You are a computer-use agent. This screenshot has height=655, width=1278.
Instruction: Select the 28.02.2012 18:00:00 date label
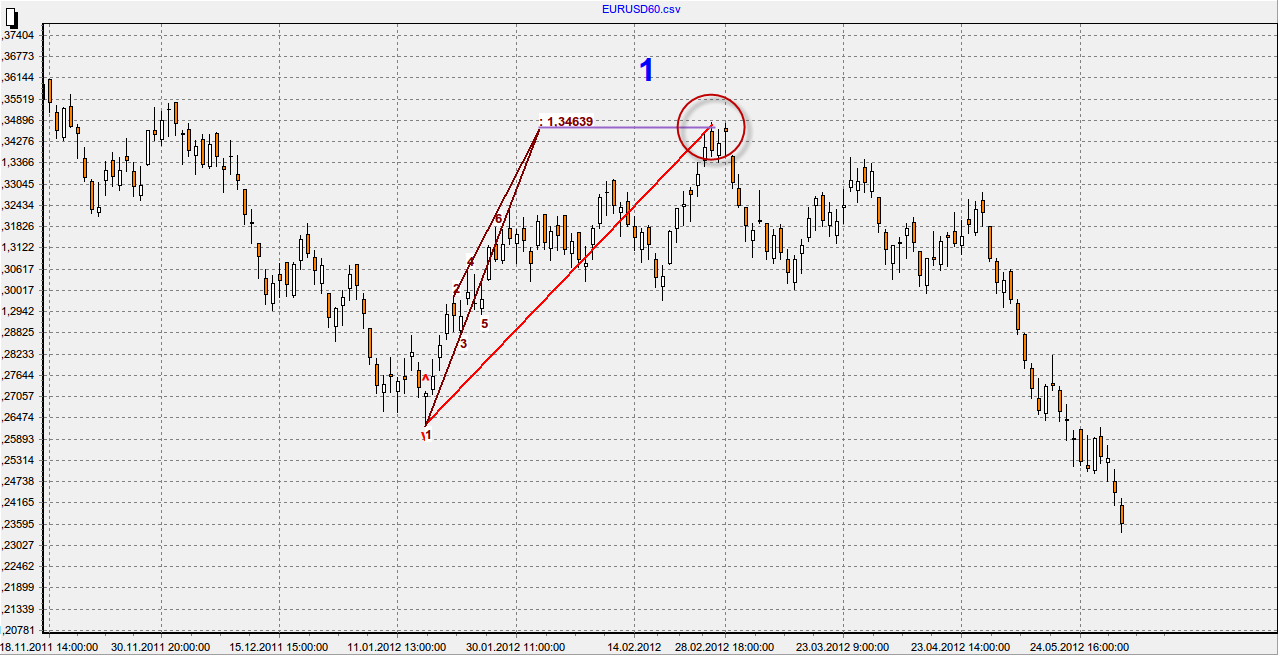[723, 647]
